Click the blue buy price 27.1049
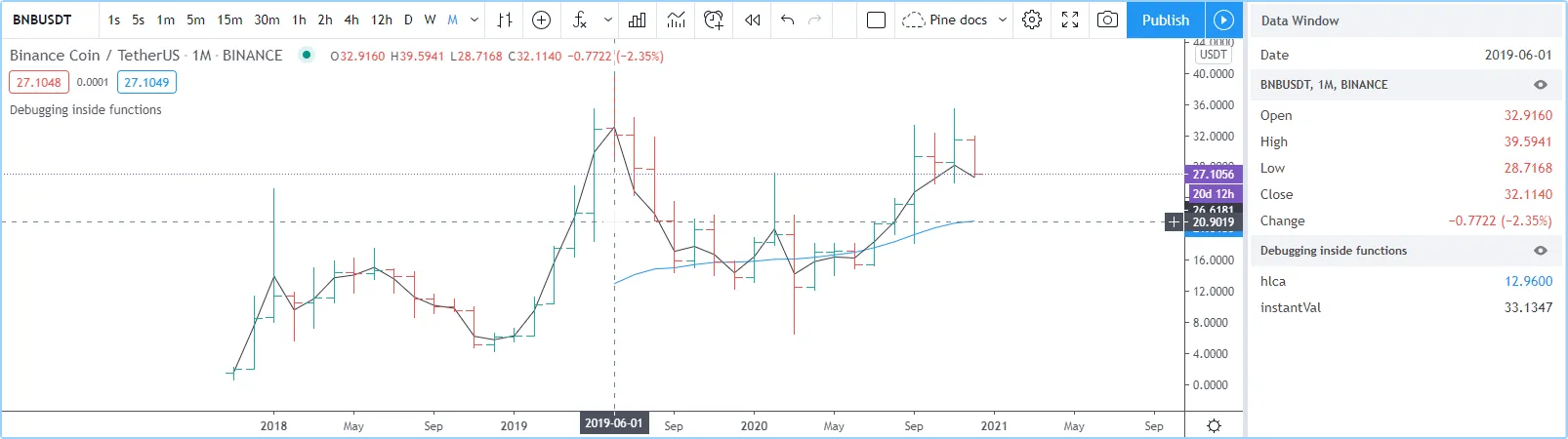 click(x=146, y=82)
